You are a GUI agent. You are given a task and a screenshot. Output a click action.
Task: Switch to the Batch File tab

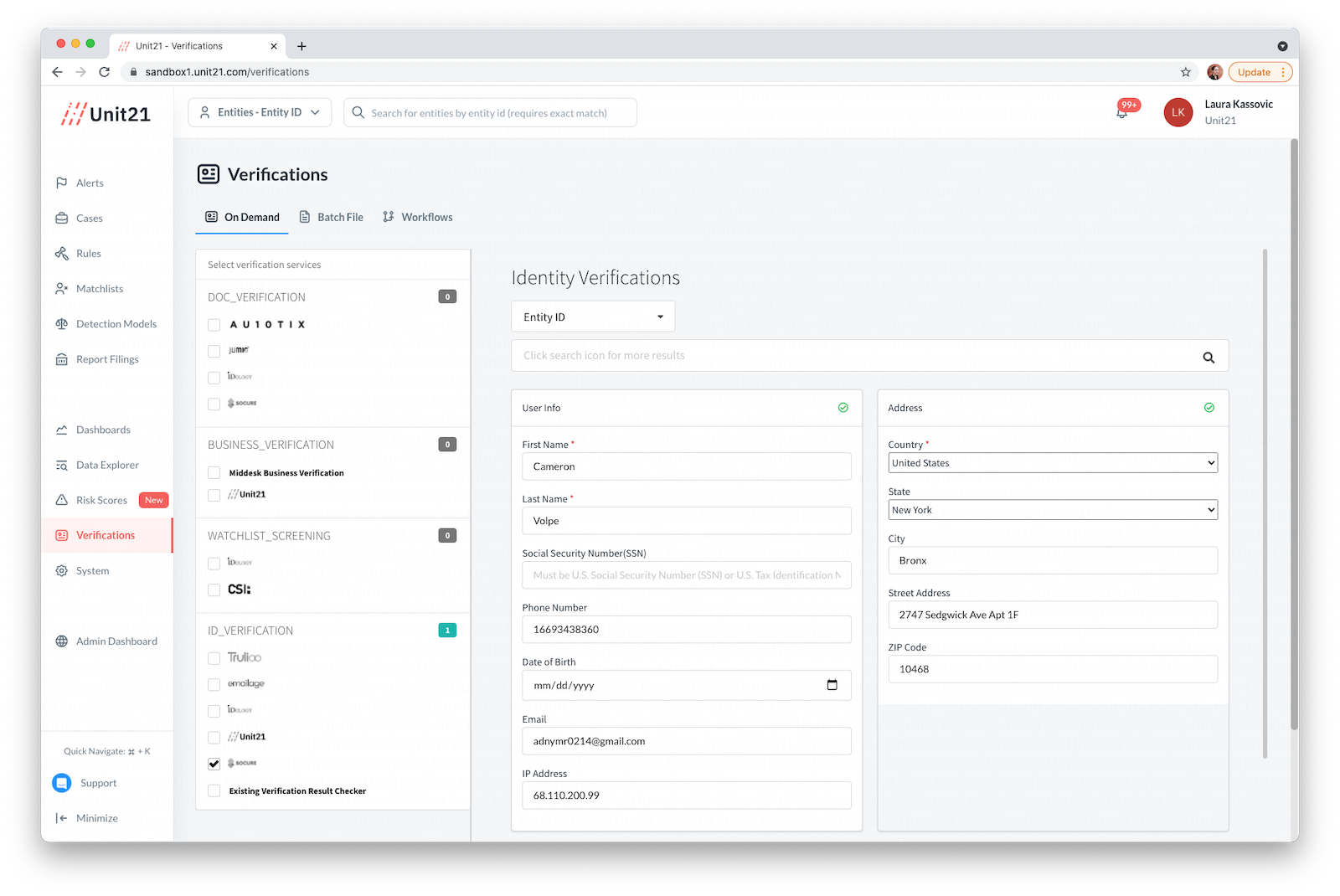(332, 217)
